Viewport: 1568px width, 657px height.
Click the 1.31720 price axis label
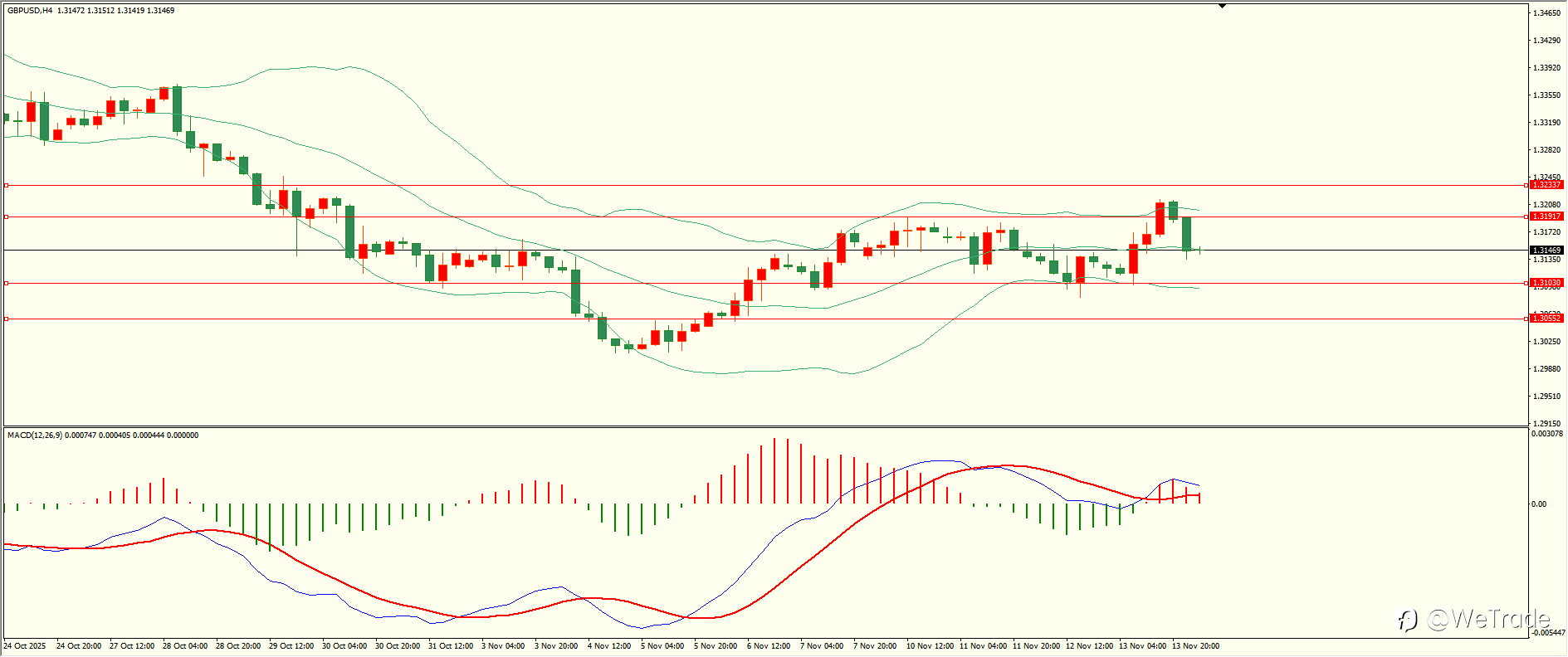coord(1547,232)
